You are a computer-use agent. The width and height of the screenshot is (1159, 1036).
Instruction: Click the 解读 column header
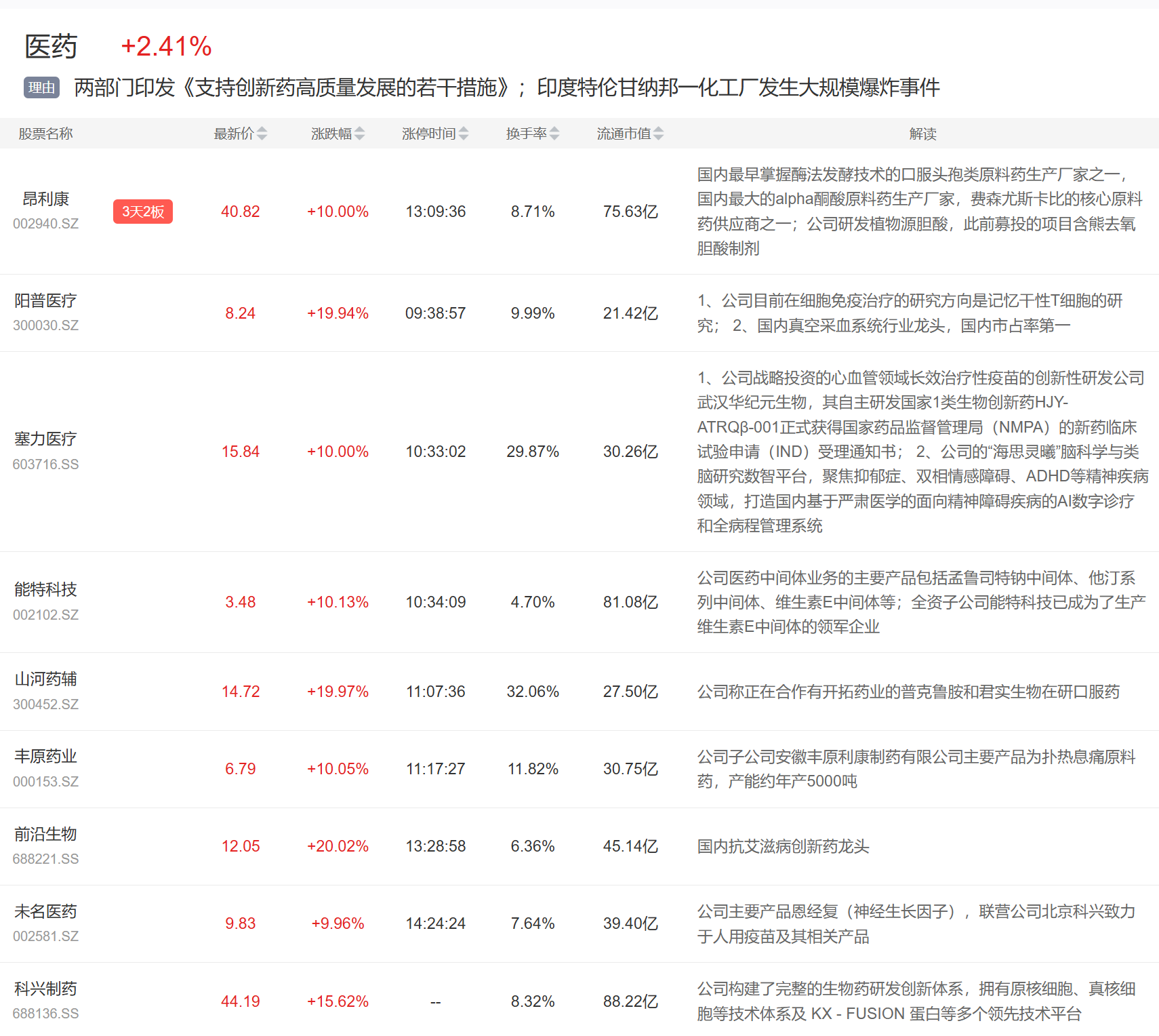pyautogui.click(x=922, y=134)
